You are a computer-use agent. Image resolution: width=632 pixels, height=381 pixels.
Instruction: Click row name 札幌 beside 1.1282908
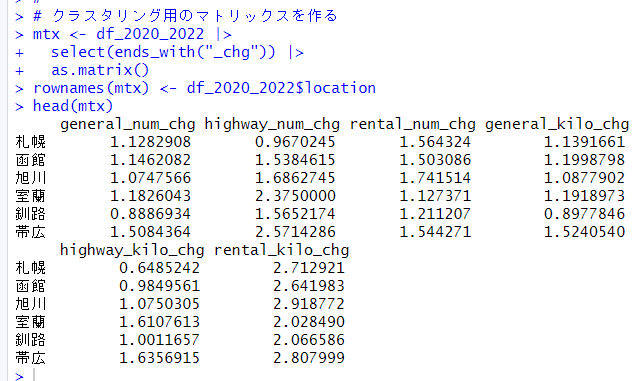pos(31,142)
